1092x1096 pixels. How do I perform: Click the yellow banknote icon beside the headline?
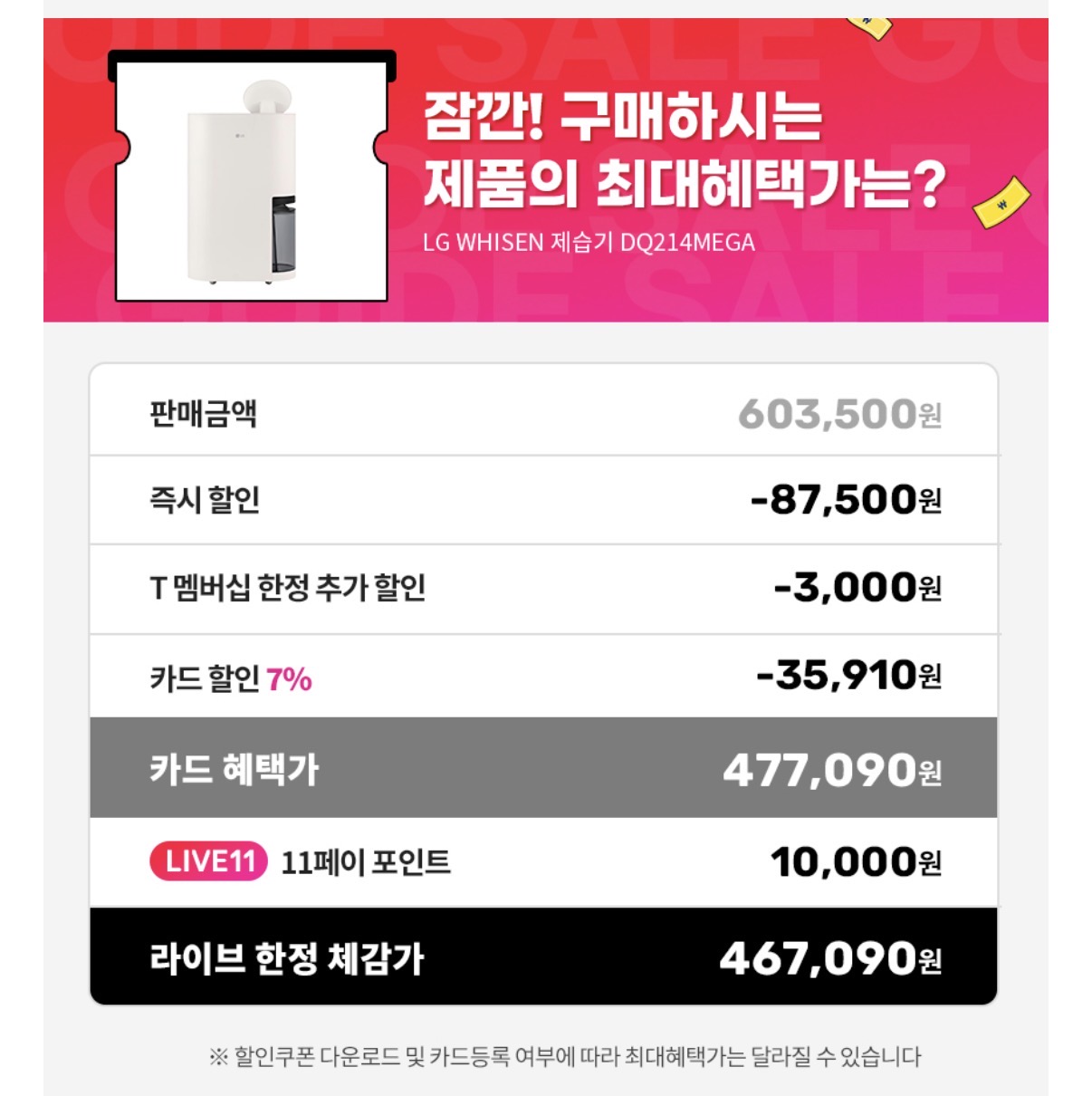pos(1001,202)
